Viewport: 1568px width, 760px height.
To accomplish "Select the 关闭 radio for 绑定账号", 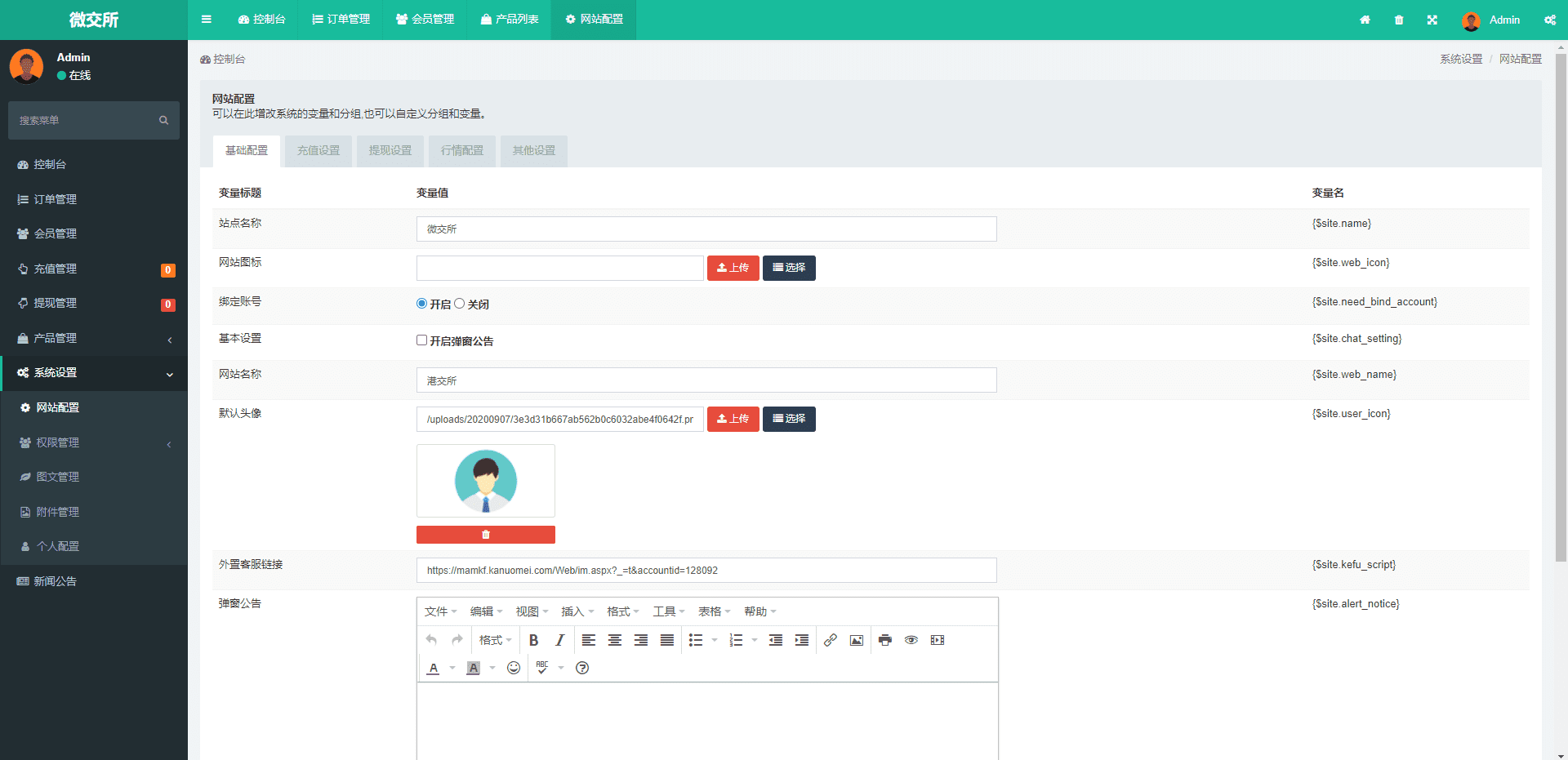I will pyautogui.click(x=460, y=304).
